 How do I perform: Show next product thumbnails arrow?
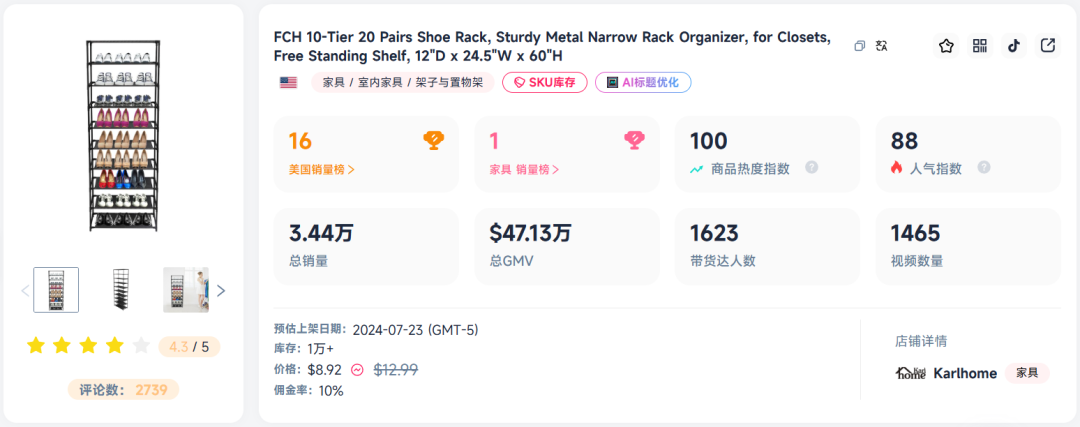(221, 291)
